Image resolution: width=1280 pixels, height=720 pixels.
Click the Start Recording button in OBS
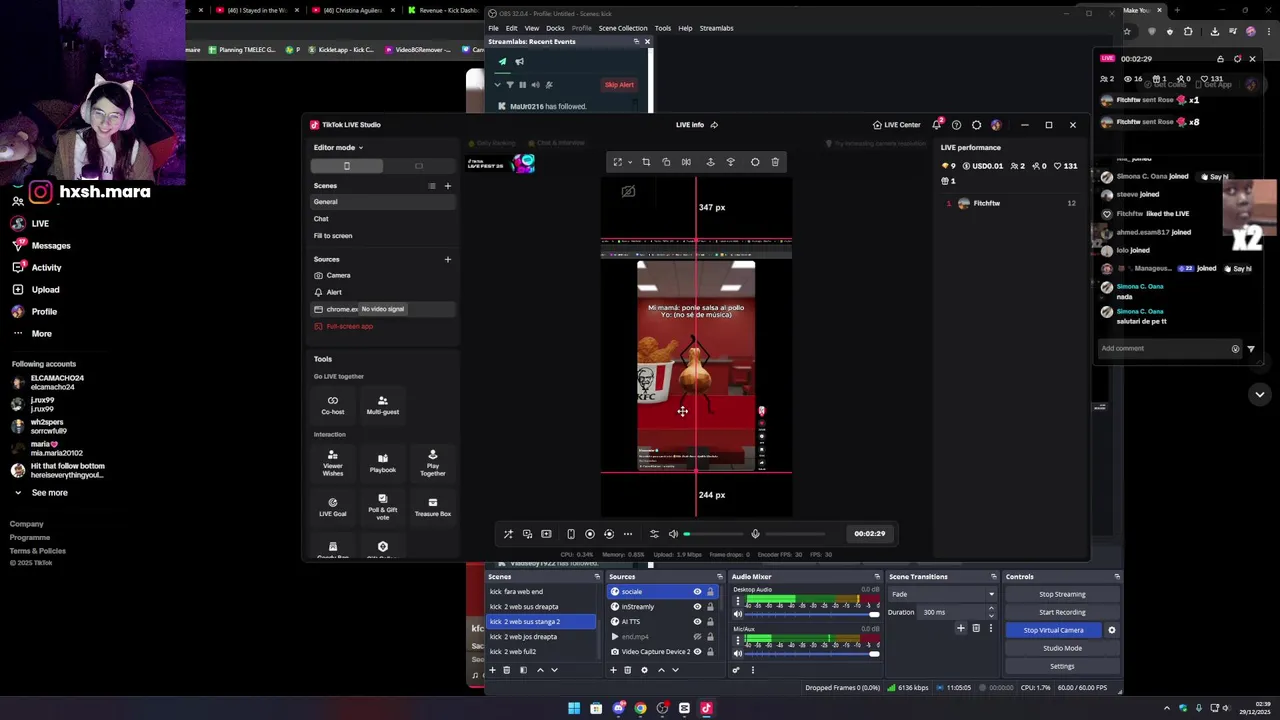coord(1062,612)
